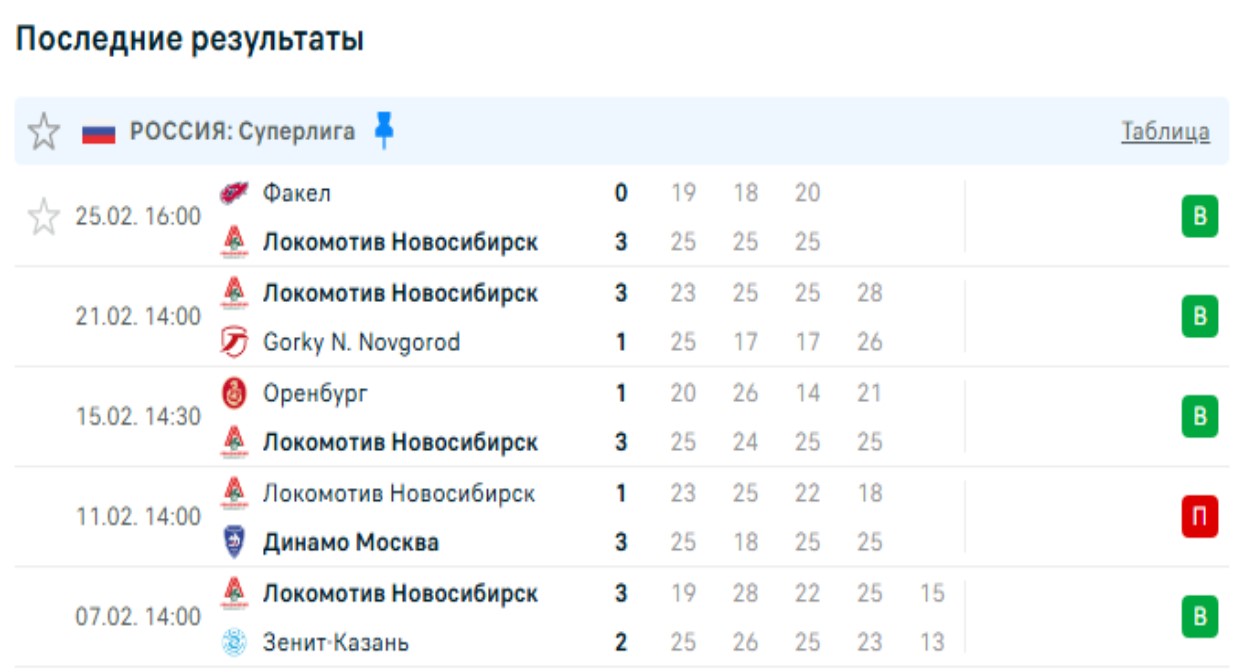Select the Зенит-Казань team name

[x=336, y=642]
